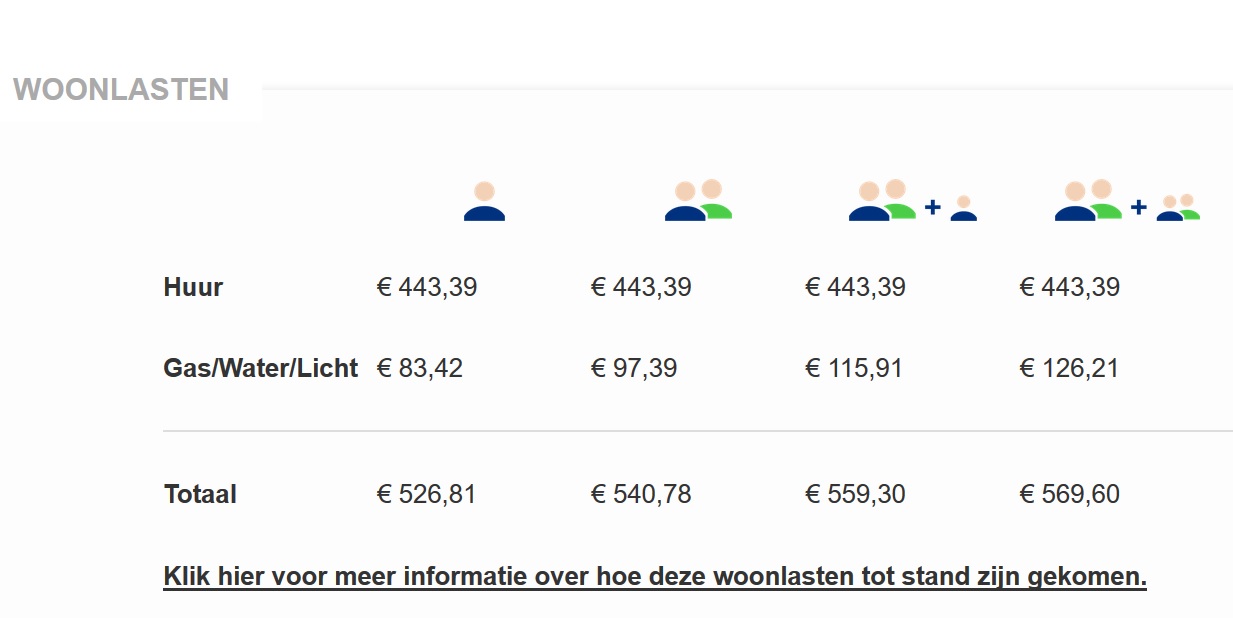Viewport: 1233px width, 618px height.
Task: Click the WOONLASTEN section heading
Action: point(121,90)
